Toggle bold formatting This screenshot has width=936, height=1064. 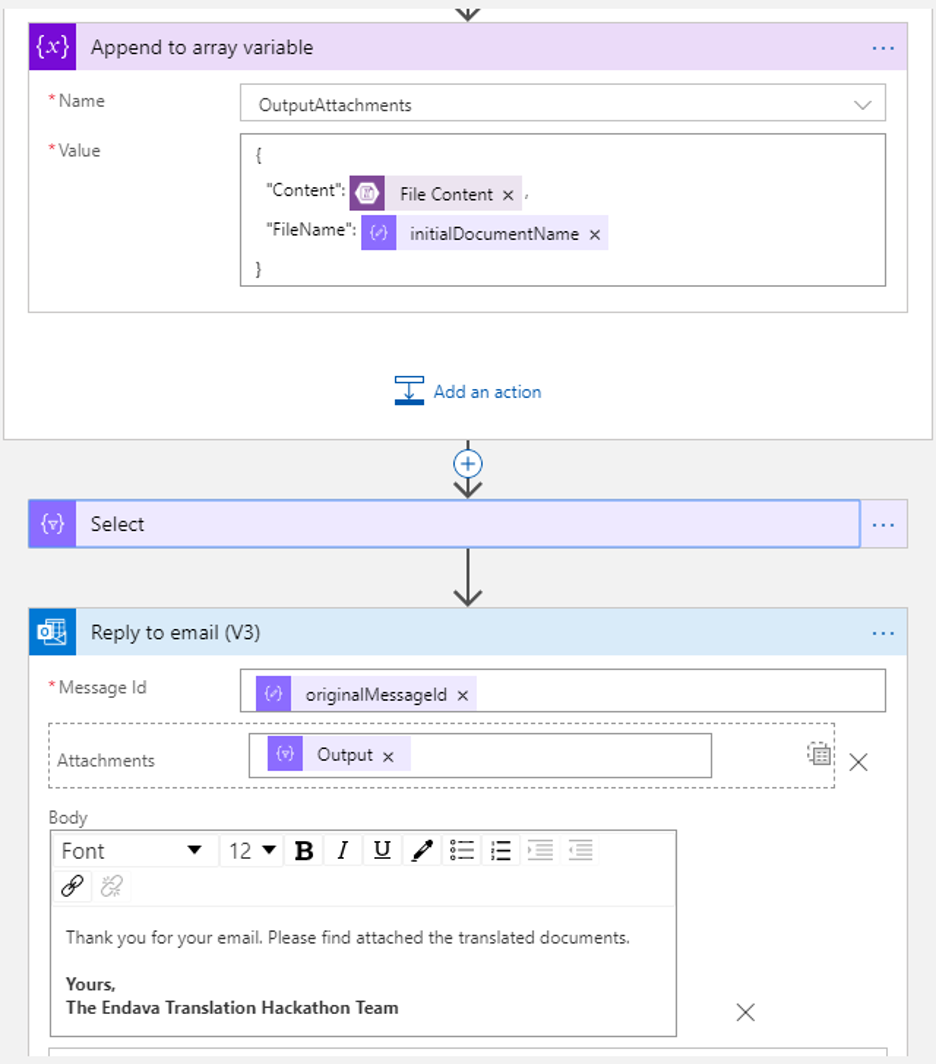click(304, 850)
